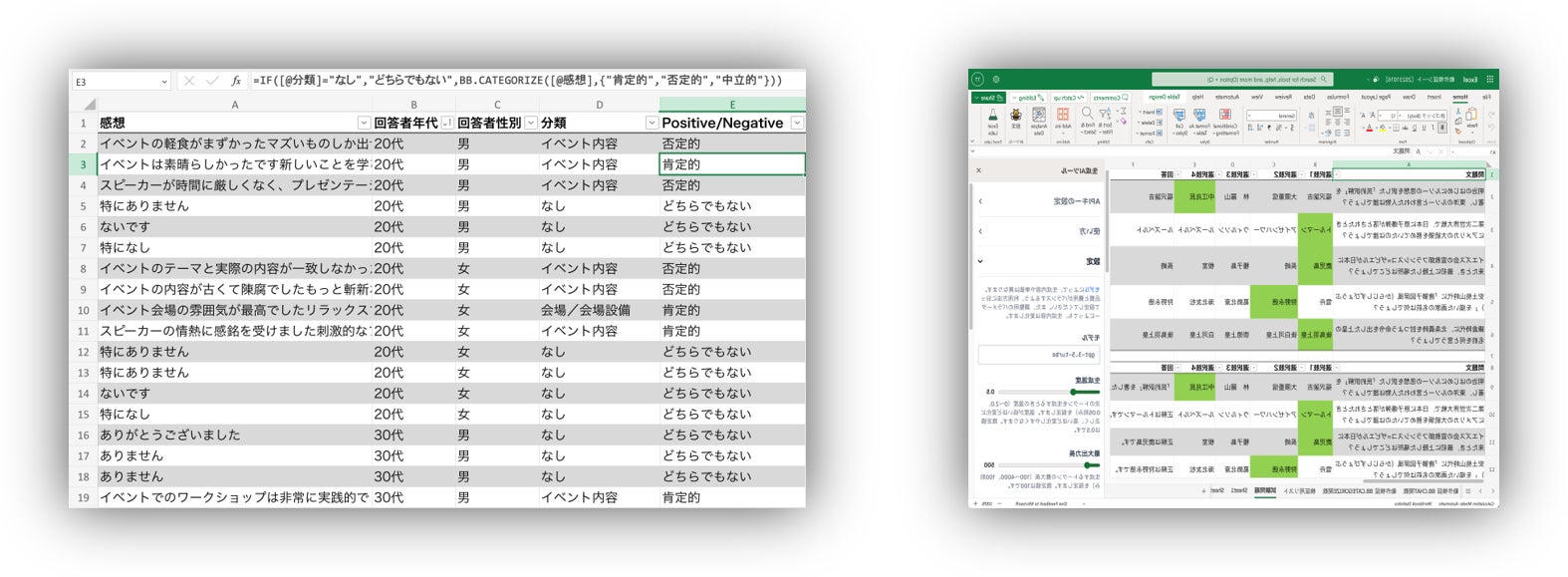Open the 感想 column filter dropdown

pyautogui.click(x=364, y=123)
